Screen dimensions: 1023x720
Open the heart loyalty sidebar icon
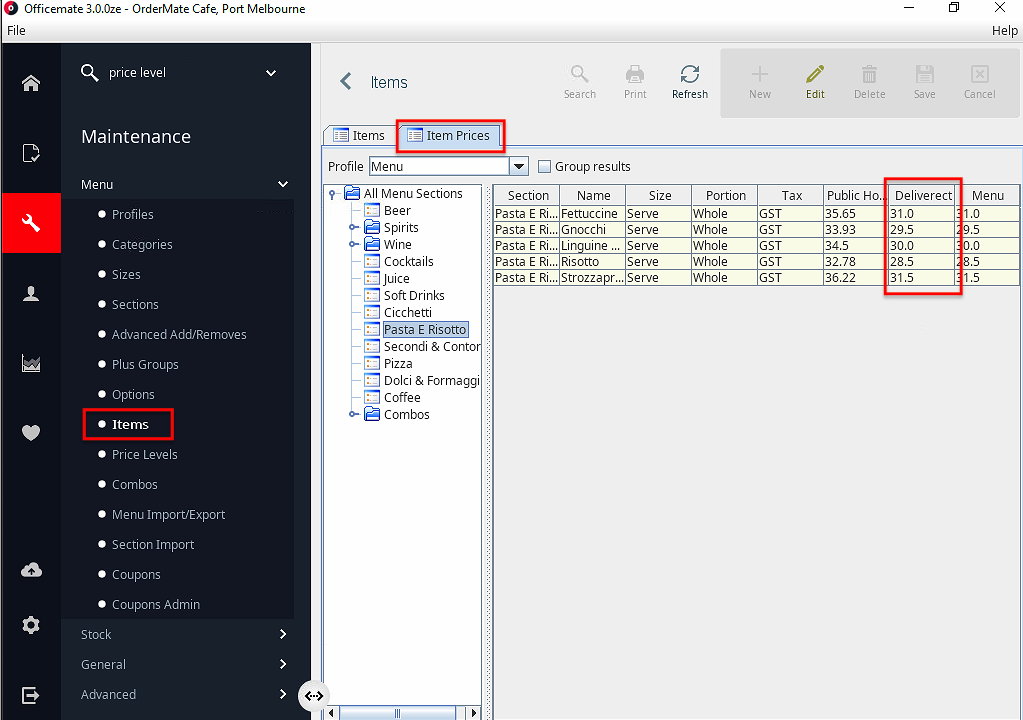31,432
